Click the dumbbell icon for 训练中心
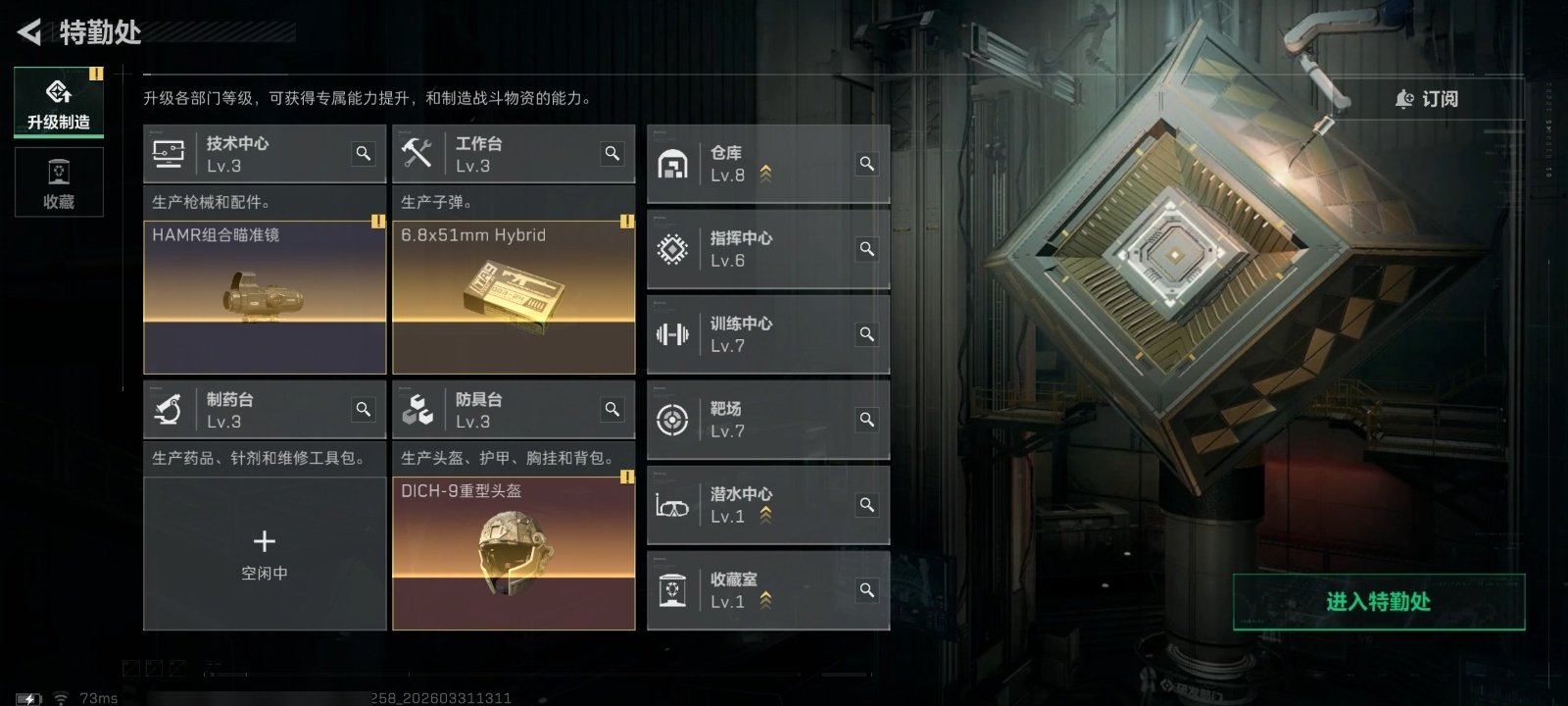 (672, 334)
